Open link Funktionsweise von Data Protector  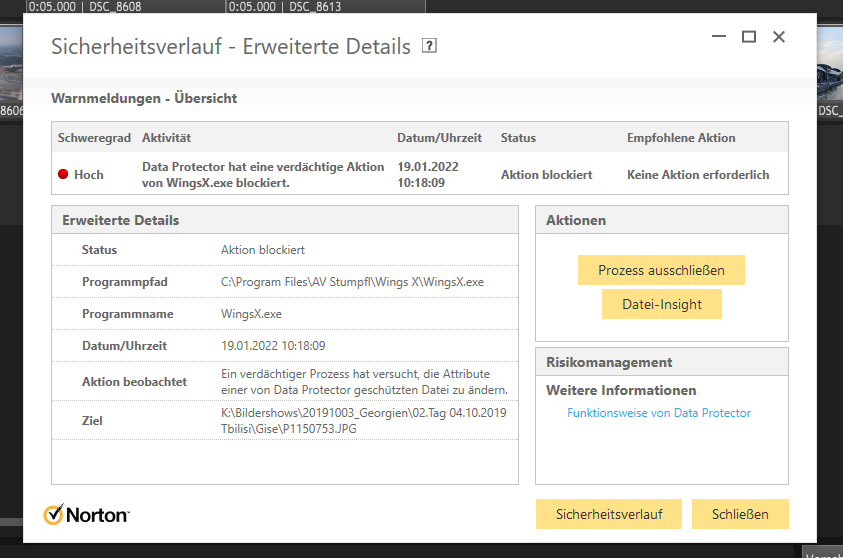click(x=659, y=413)
